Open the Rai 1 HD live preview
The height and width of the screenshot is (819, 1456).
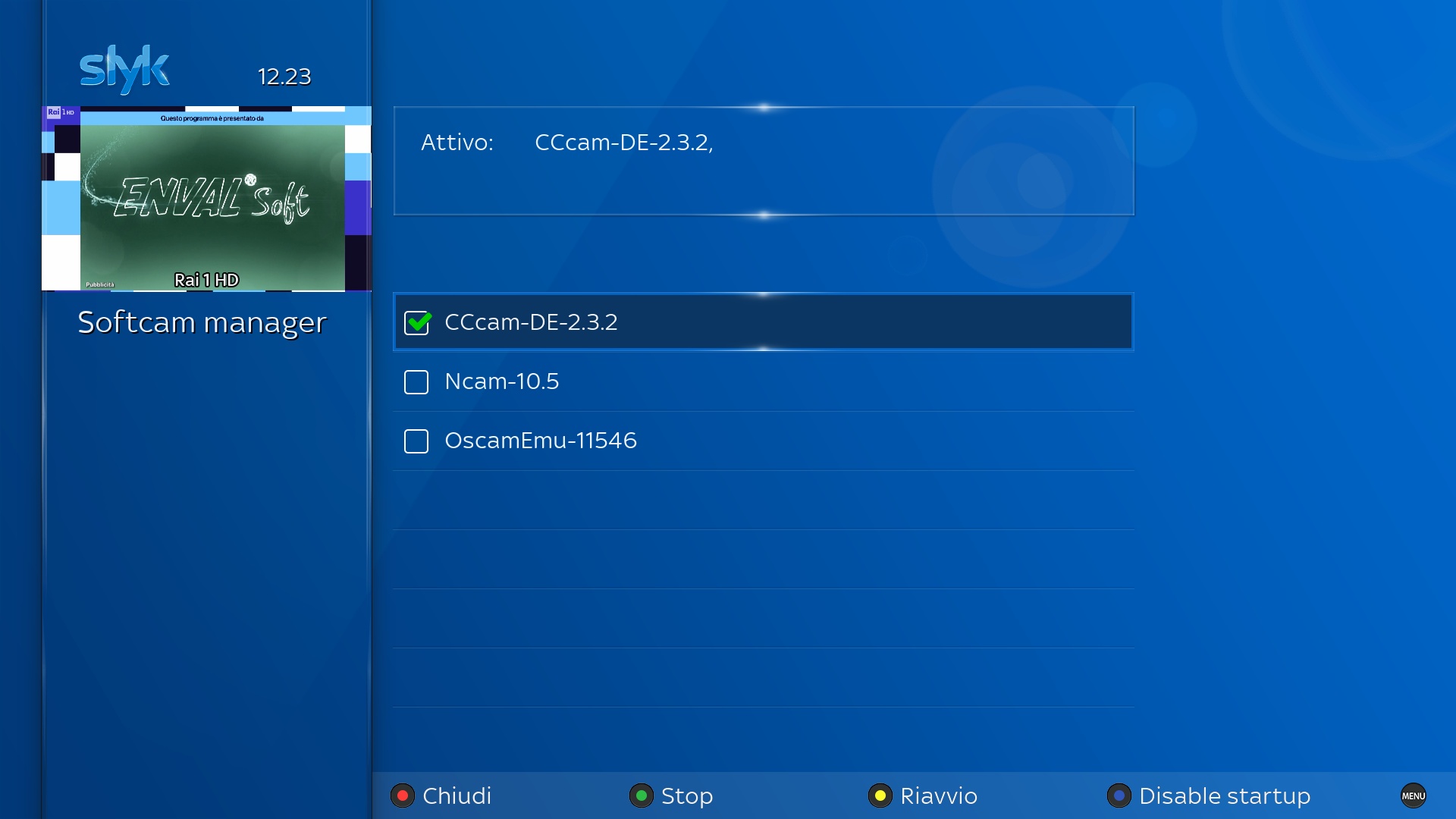coord(206,199)
